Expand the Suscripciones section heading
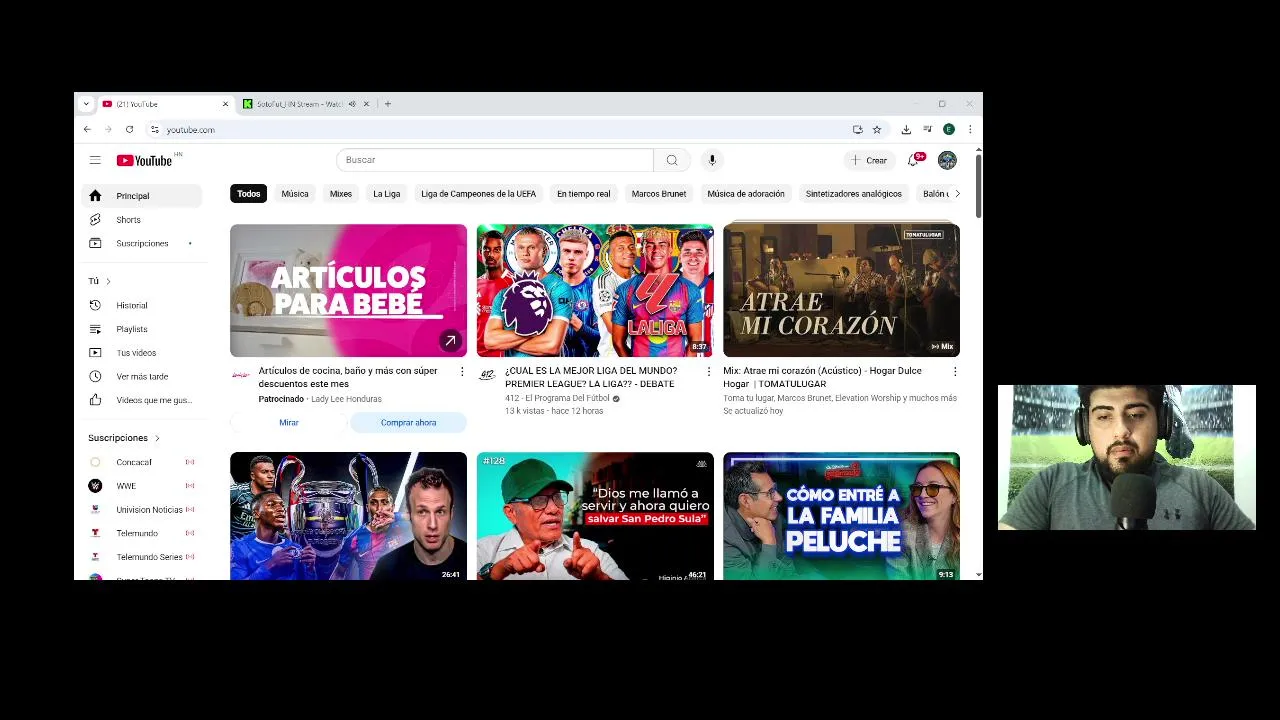1280x720 pixels. point(124,438)
